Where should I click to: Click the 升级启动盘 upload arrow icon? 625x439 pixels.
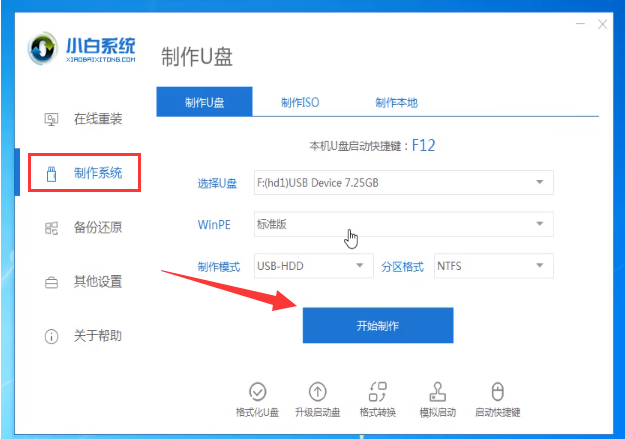(x=317, y=391)
